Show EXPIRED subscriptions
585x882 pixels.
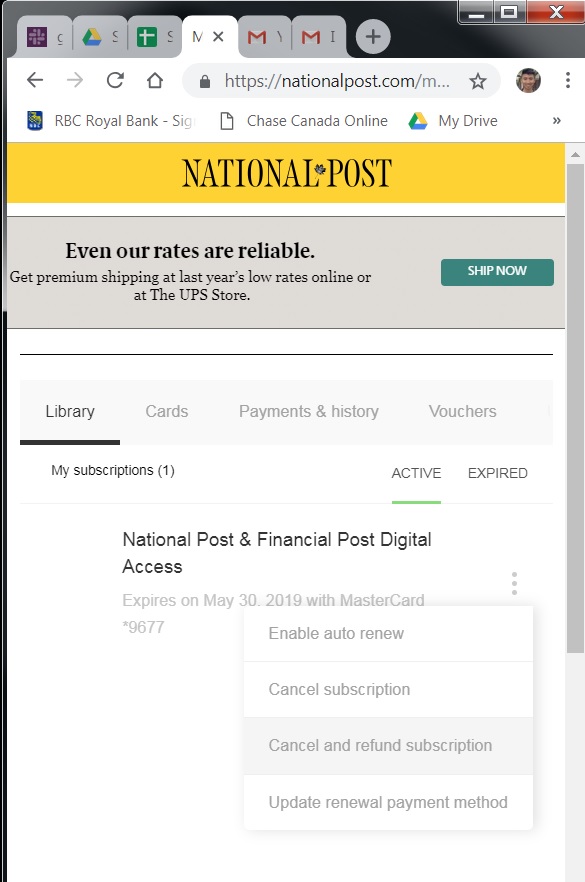(x=497, y=473)
